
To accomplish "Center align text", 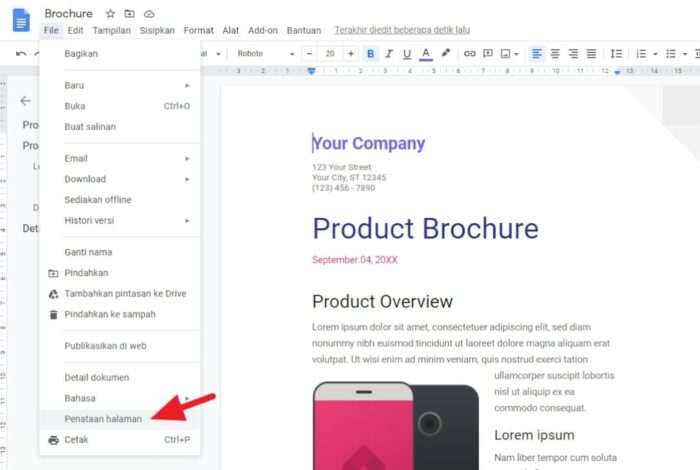I will pos(555,54).
